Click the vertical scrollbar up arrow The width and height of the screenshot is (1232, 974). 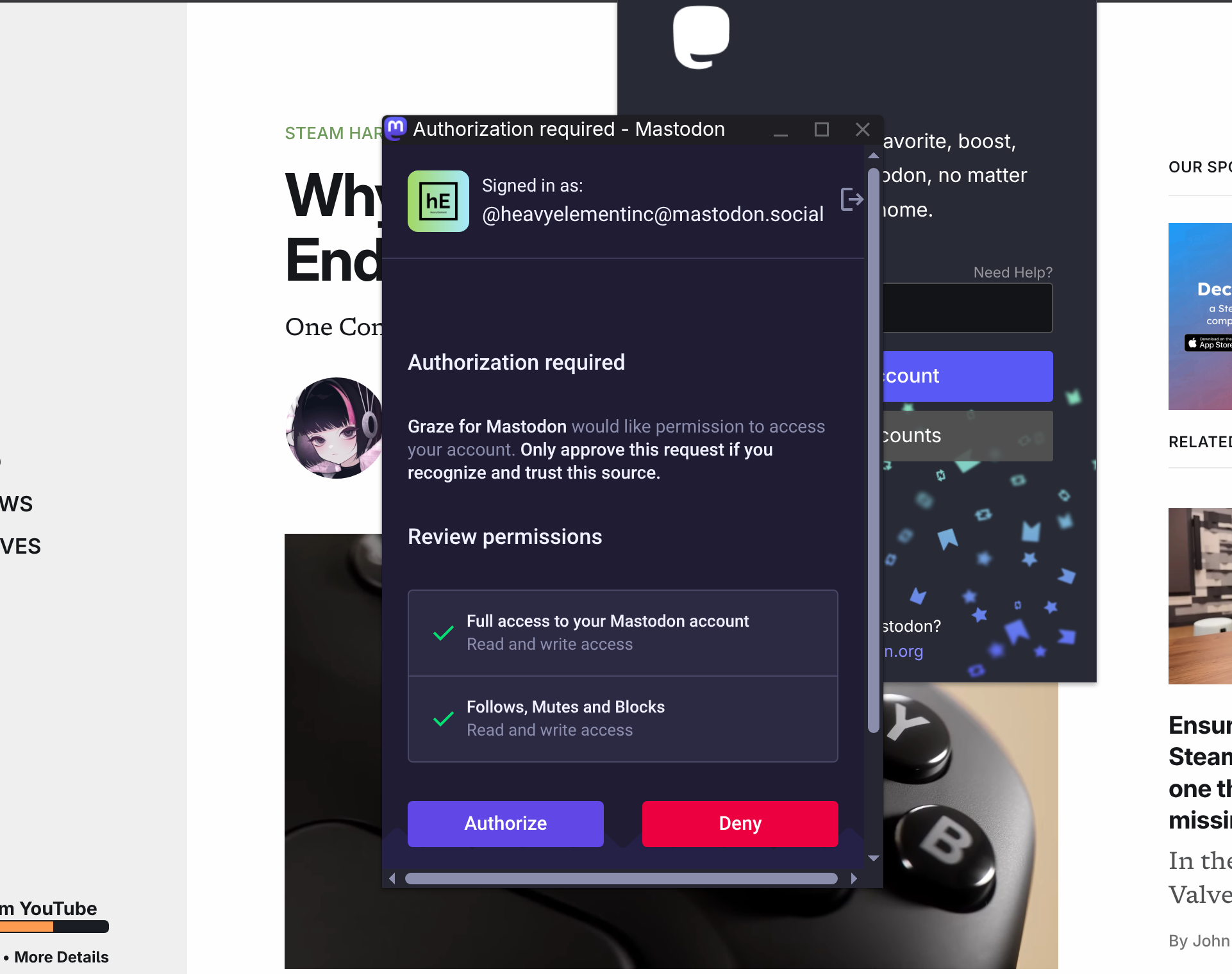(x=873, y=156)
